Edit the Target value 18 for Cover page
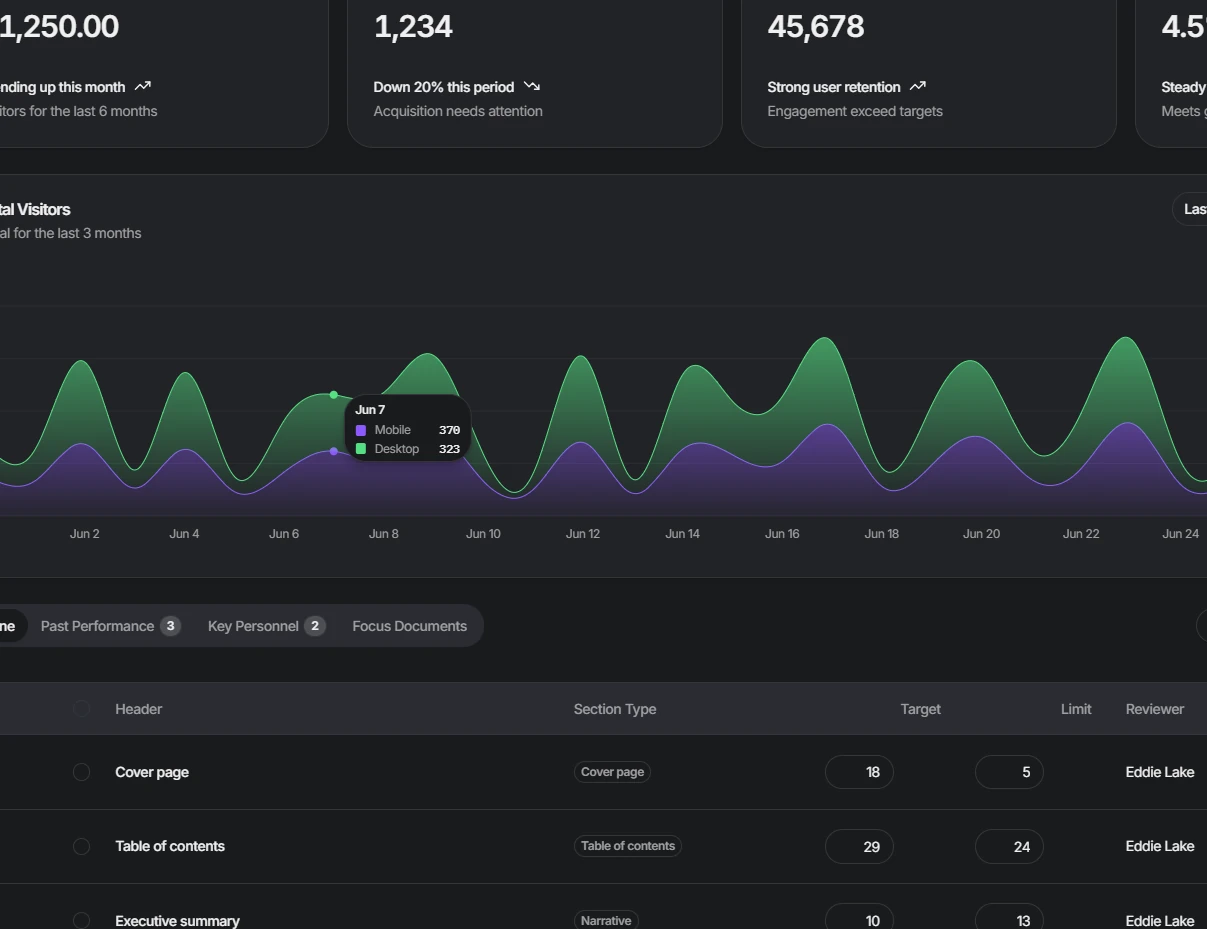1207x929 pixels. point(858,771)
